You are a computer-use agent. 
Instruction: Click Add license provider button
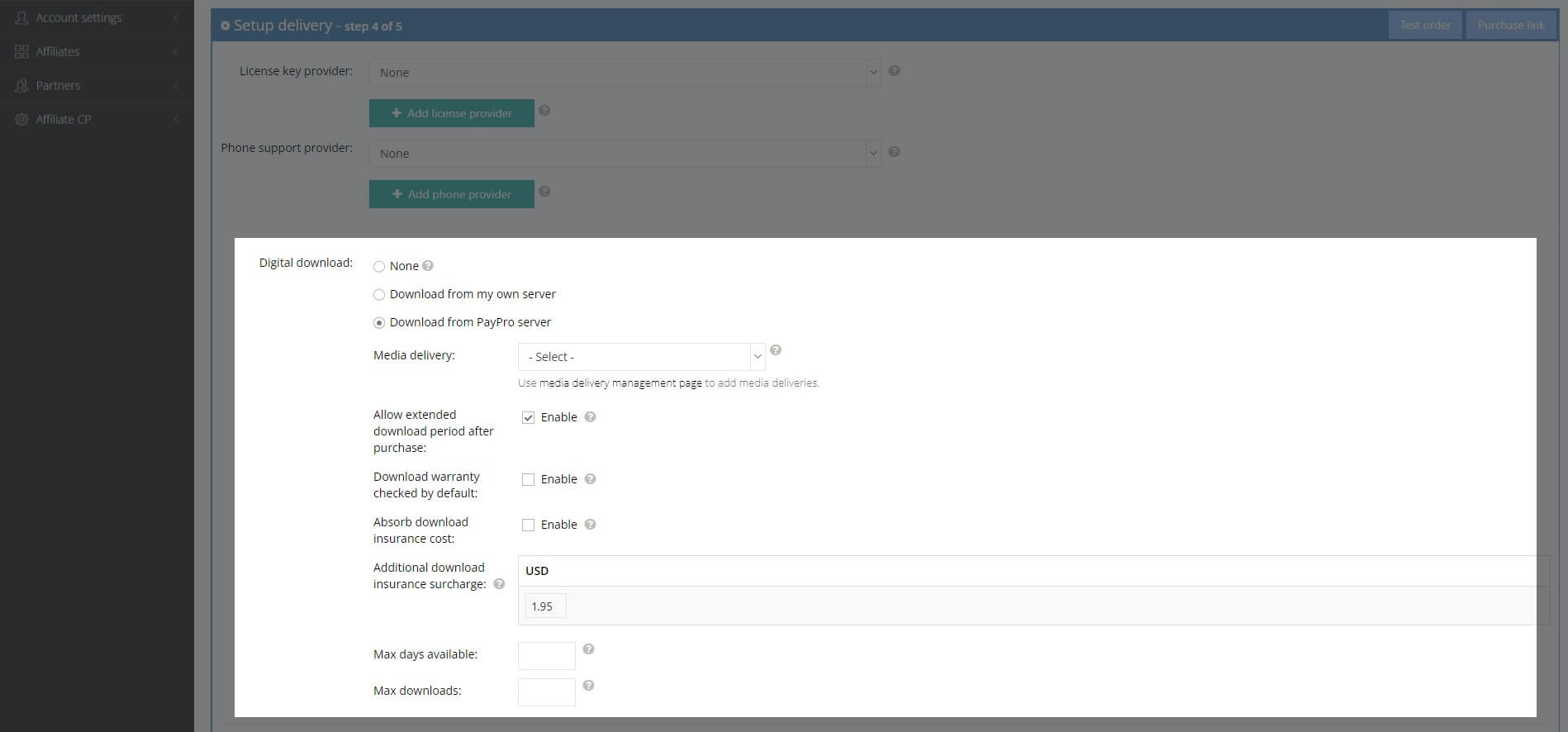point(451,113)
